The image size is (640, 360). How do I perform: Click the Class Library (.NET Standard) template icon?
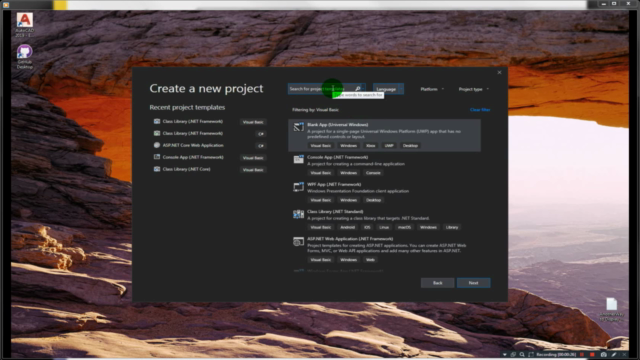pos(298,214)
